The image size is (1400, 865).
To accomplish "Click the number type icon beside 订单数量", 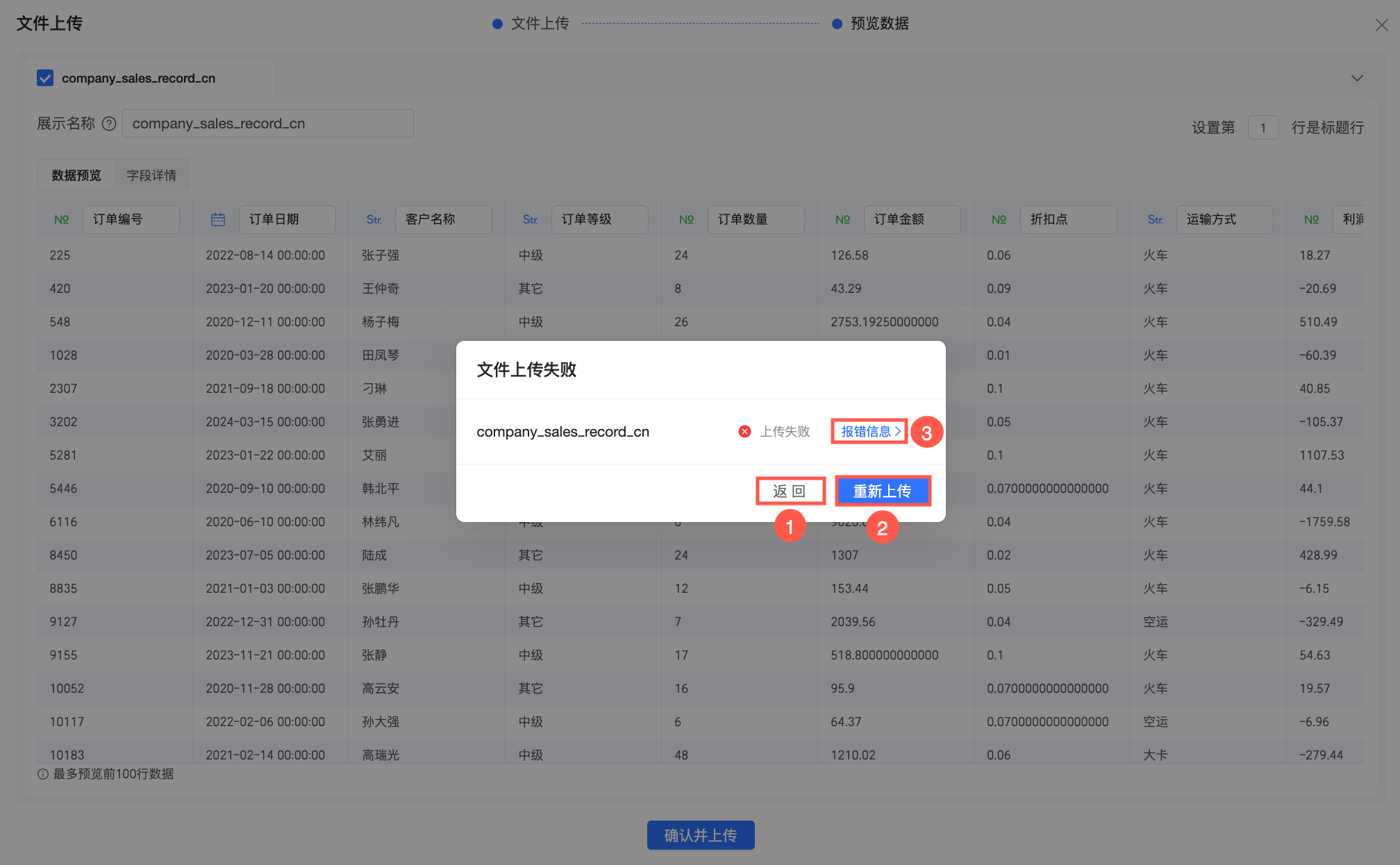I will (x=686, y=219).
